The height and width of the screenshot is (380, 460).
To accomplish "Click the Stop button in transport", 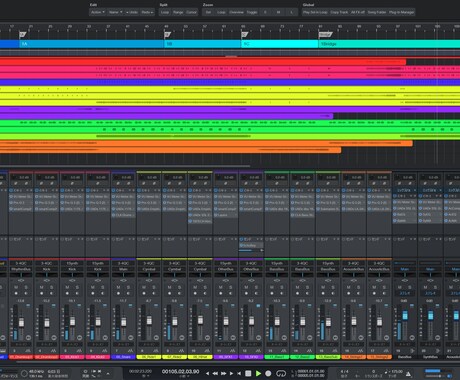I will click(248, 373).
